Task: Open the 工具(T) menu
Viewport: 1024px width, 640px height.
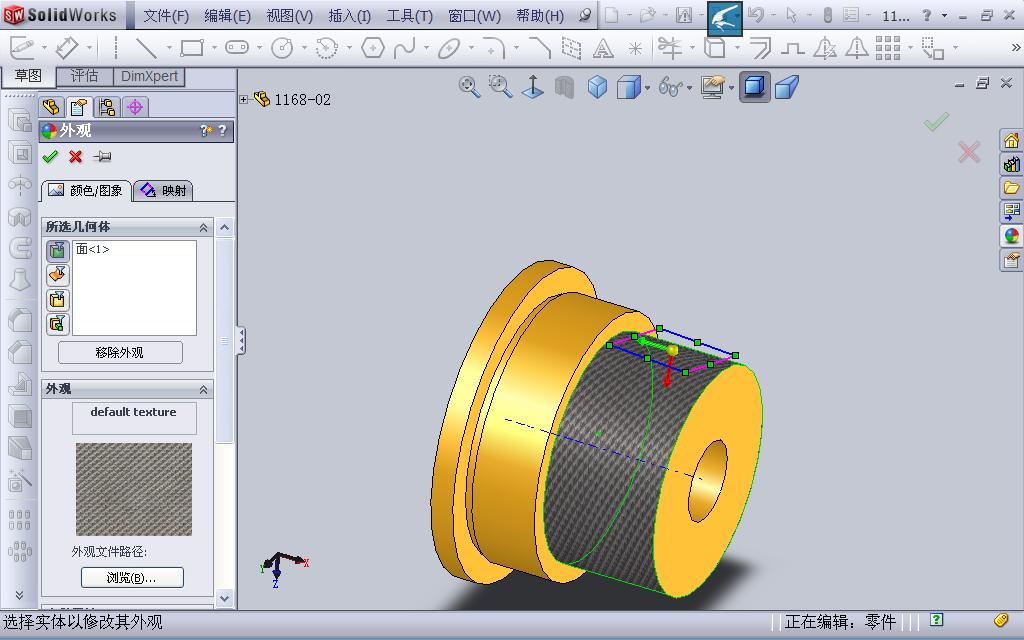Action: pyautogui.click(x=409, y=16)
